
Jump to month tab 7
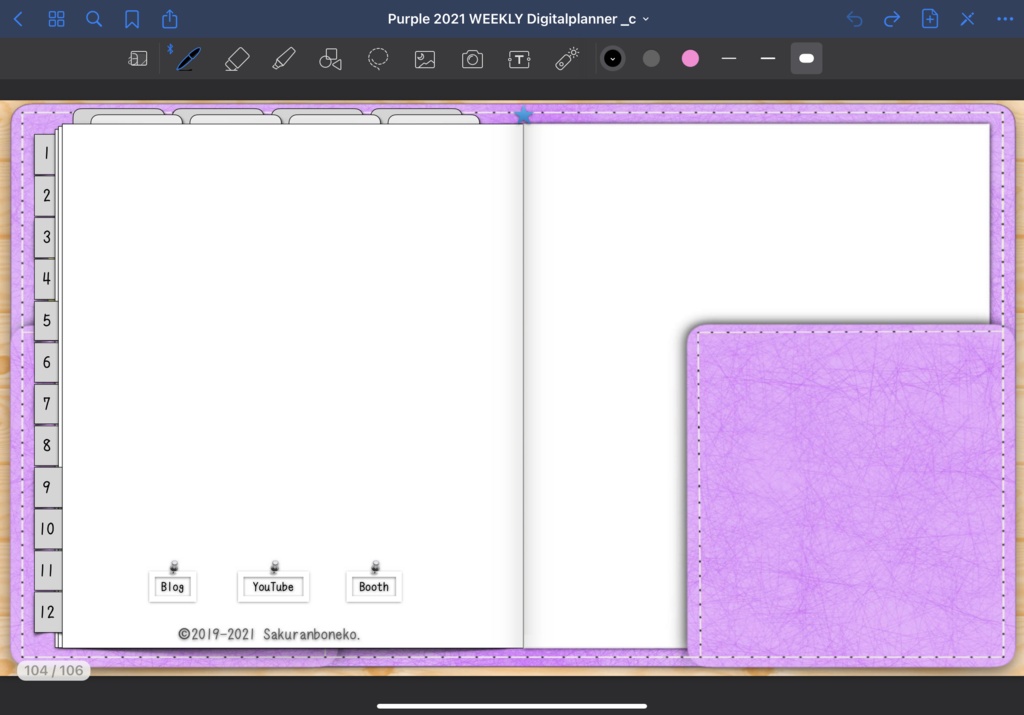(46, 404)
